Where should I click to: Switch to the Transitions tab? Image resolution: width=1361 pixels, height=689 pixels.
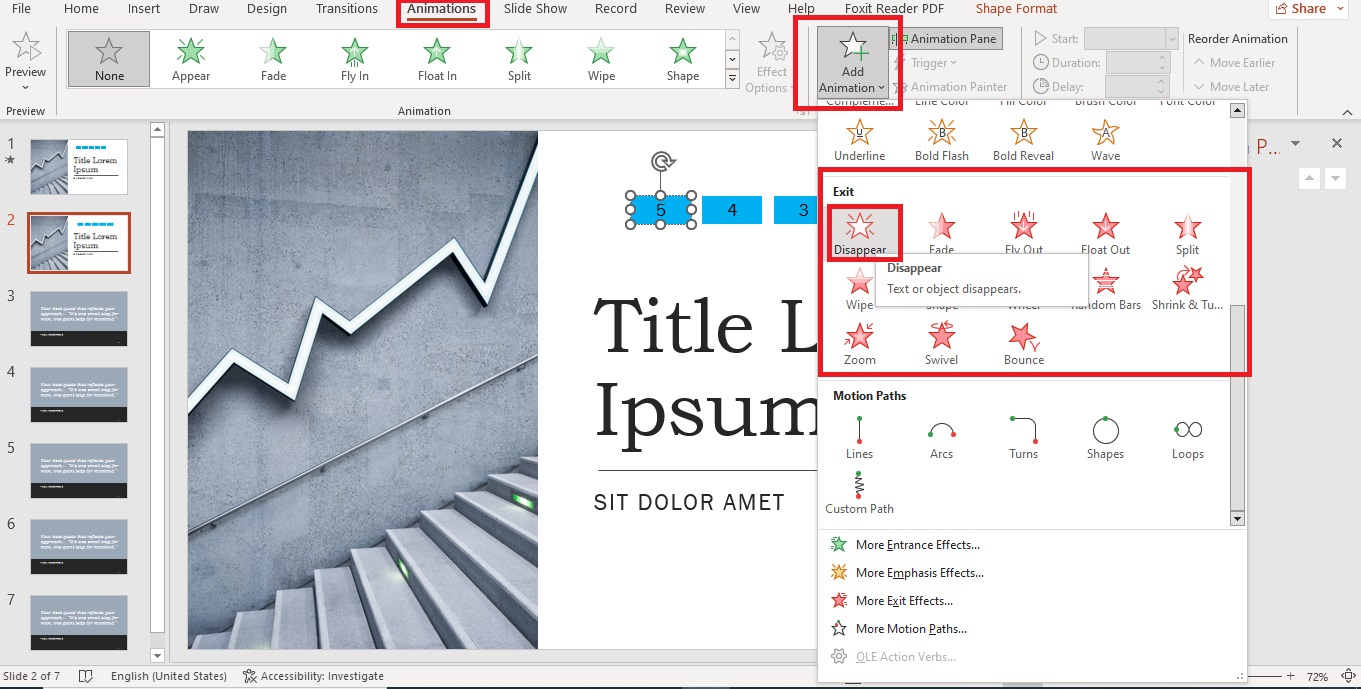click(x=347, y=8)
